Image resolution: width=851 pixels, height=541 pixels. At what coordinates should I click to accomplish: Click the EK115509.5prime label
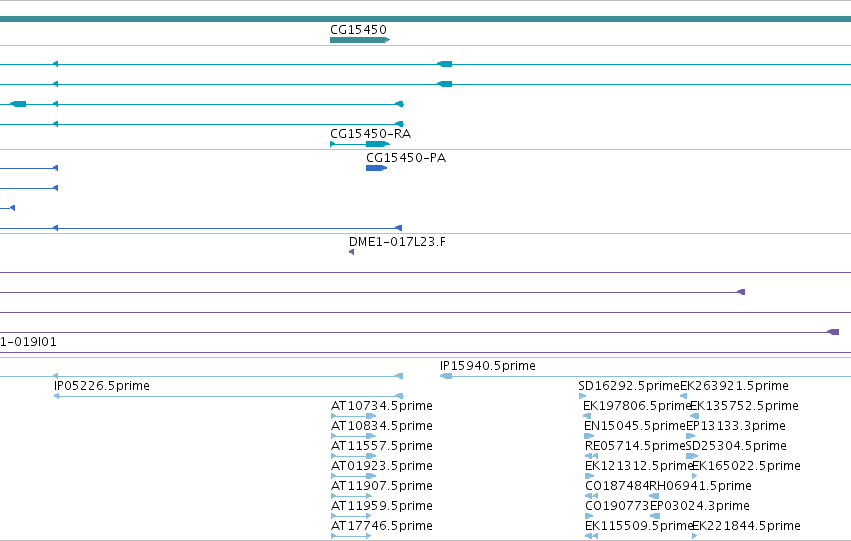click(x=639, y=526)
